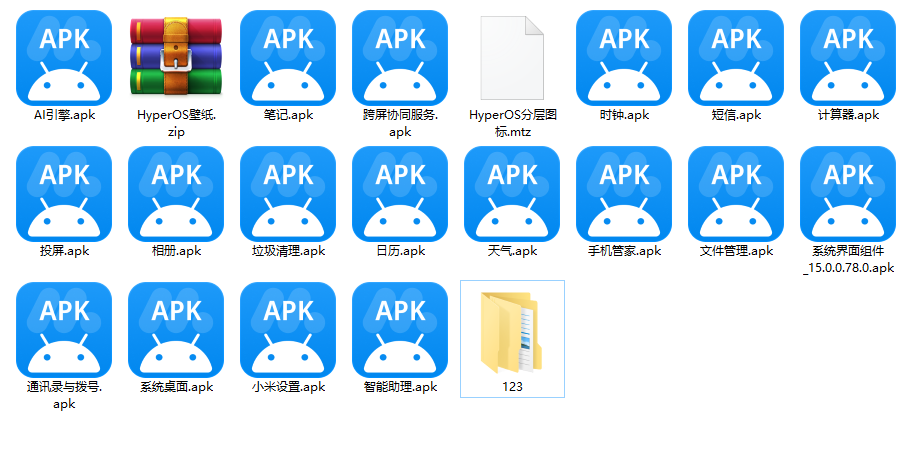The width and height of the screenshot is (906, 455).
Task: Select the 天气.apk file
Action: (x=512, y=193)
